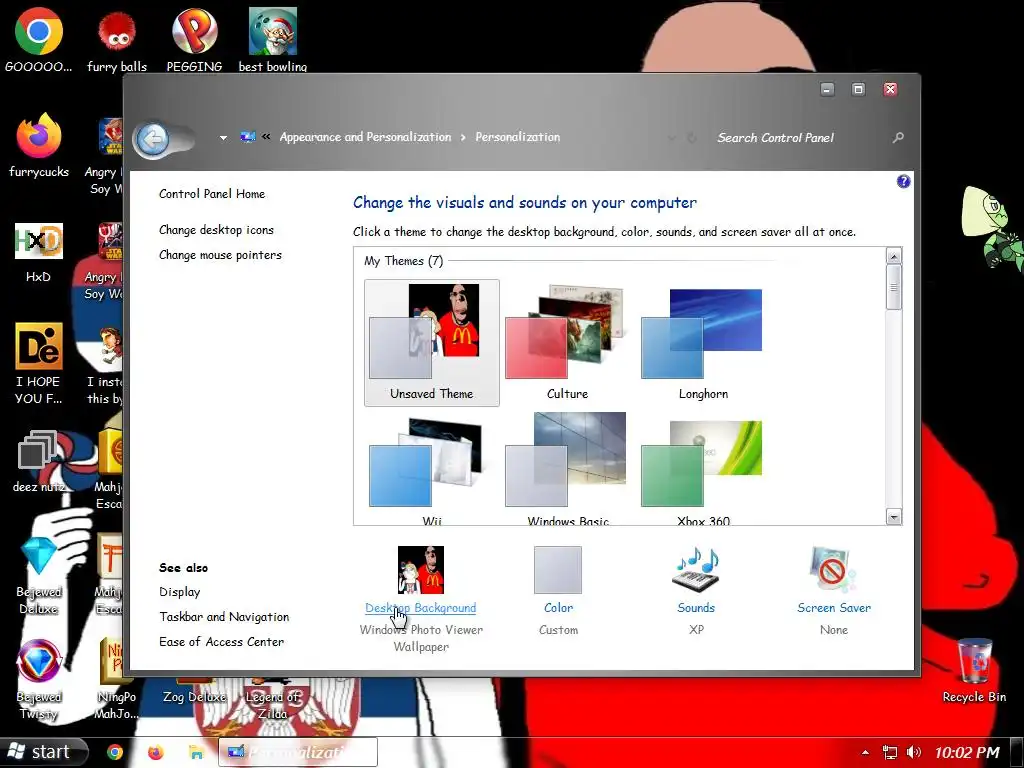The width and height of the screenshot is (1024, 768).
Task: Launch Firefox from the taskbar
Action: (x=155, y=752)
